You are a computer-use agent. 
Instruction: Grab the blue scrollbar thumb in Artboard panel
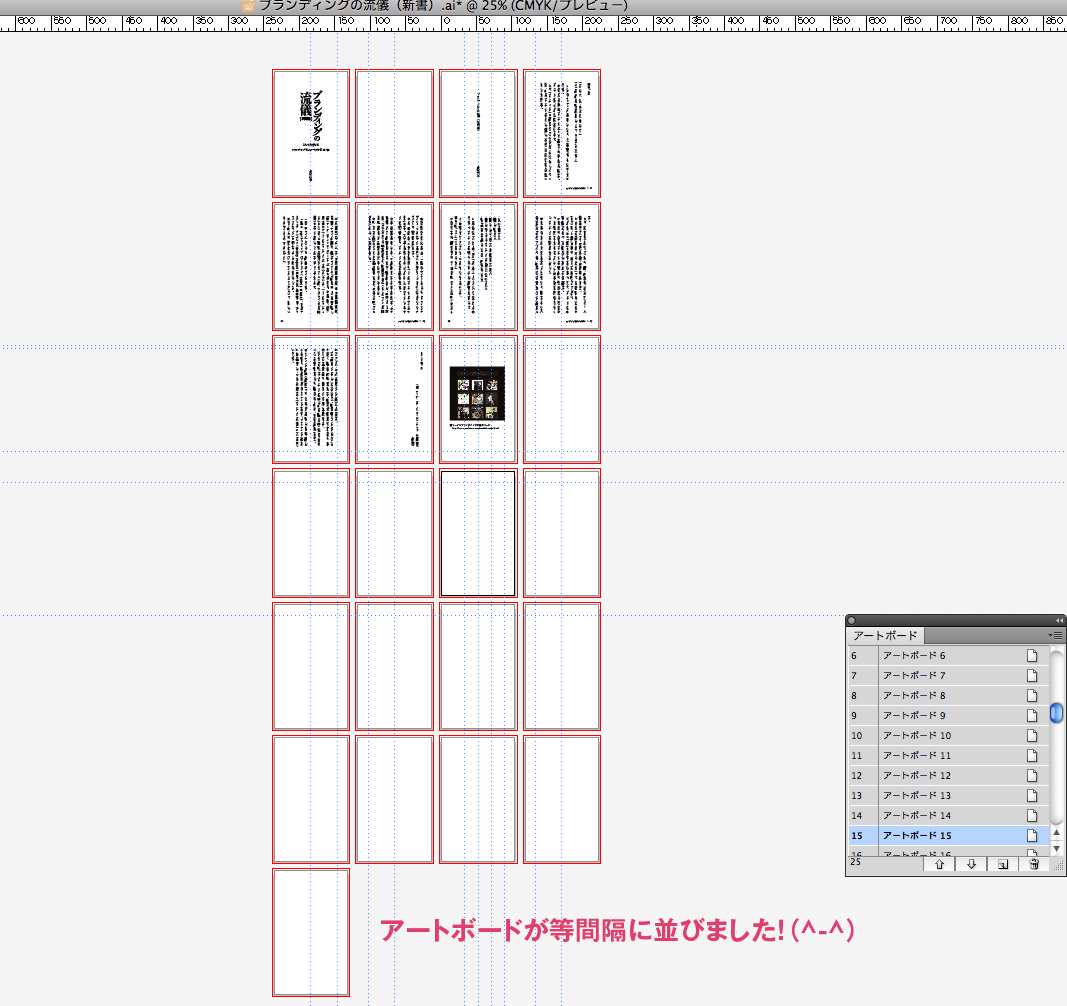pyautogui.click(x=1056, y=713)
